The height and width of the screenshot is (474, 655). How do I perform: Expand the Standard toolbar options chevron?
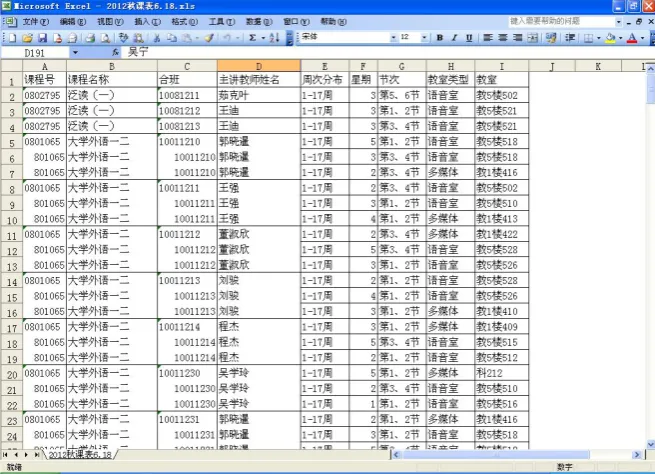289,38
